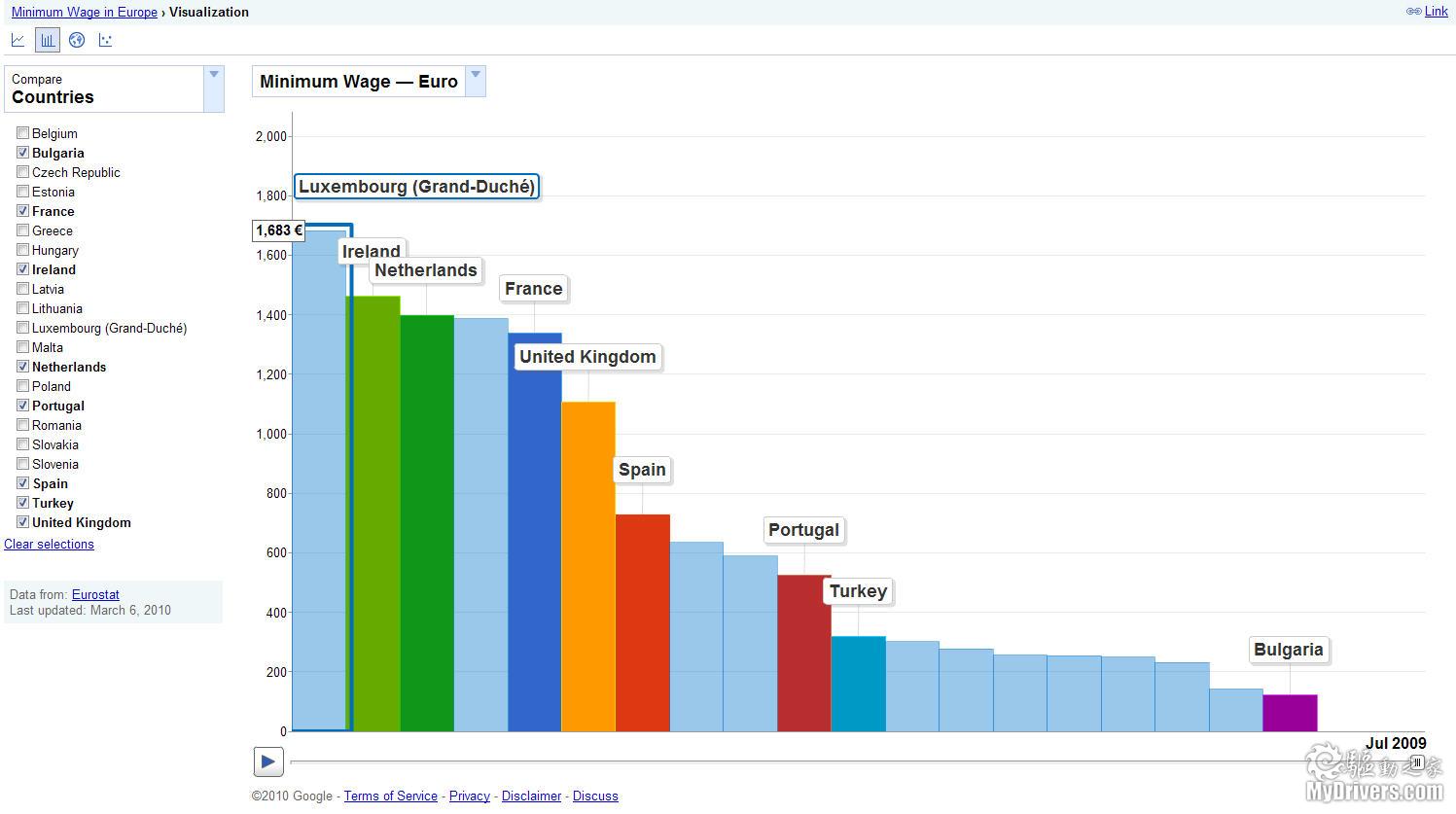Go to Minimum Wage in Europe breadcrumb
The width and height of the screenshot is (1456, 814).
pyautogui.click(x=85, y=12)
